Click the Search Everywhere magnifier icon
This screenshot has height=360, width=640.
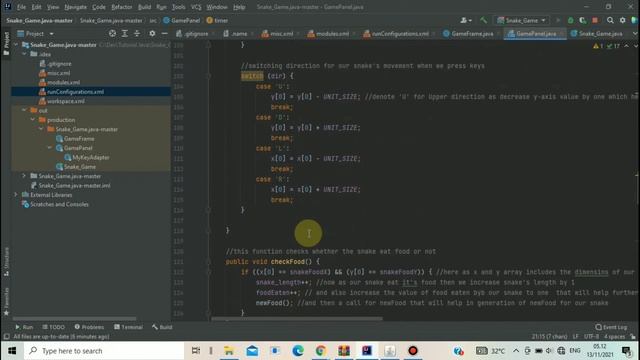click(x=610, y=20)
